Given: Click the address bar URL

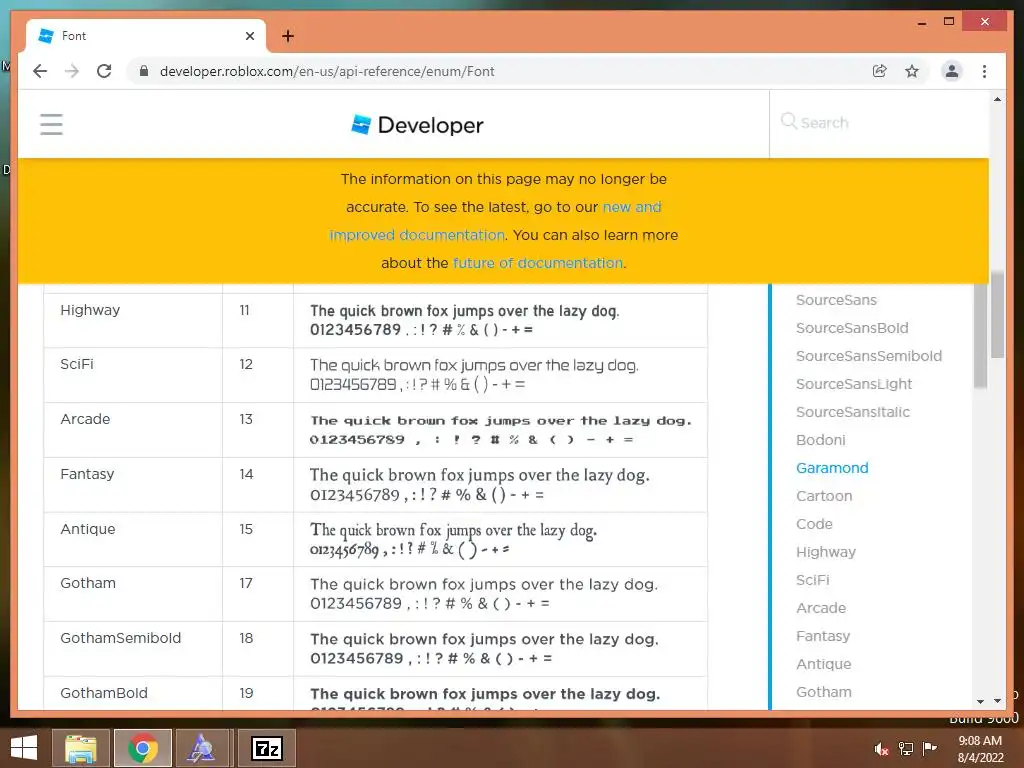Looking at the screenshot, I should coord(327,71).
